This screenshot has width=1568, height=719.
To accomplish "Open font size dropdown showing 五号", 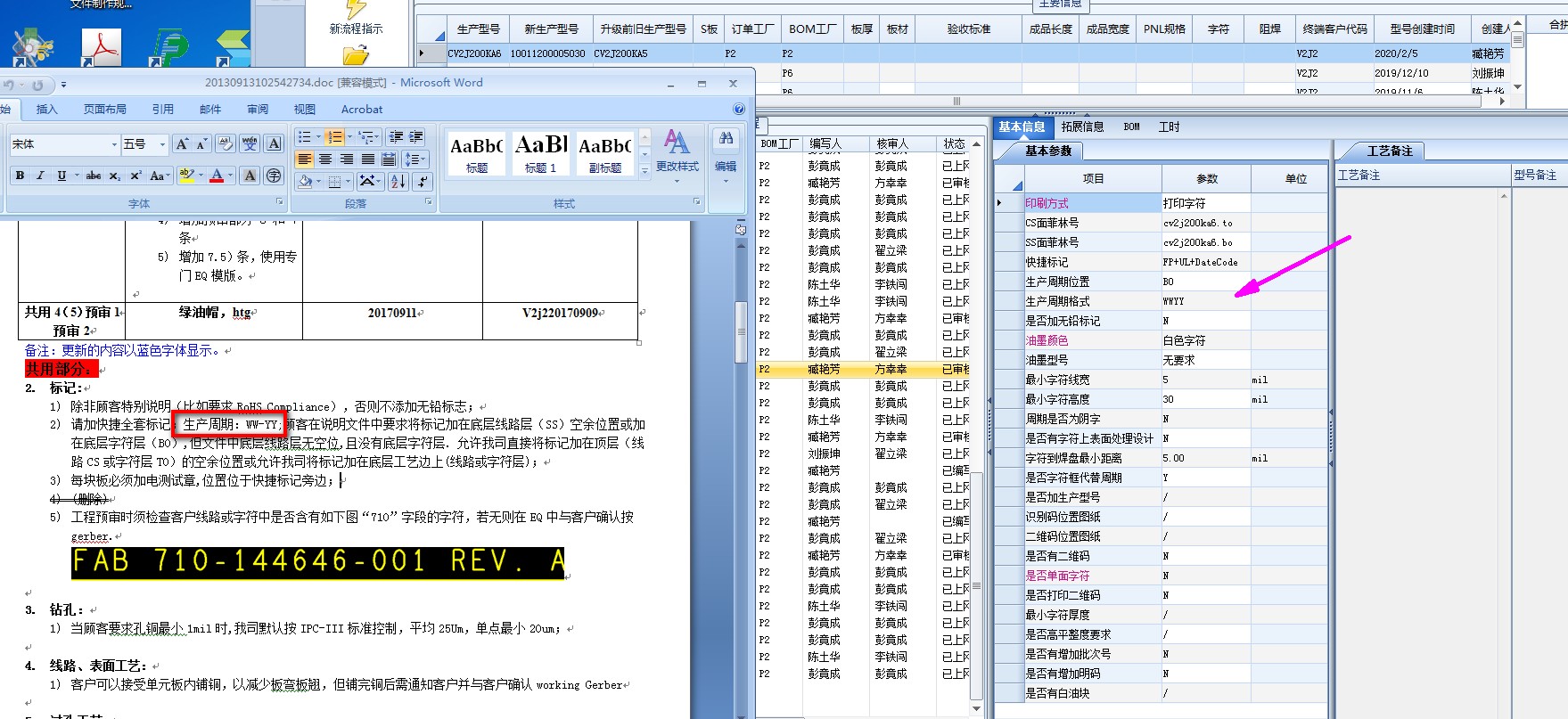I will pos(162,144).
